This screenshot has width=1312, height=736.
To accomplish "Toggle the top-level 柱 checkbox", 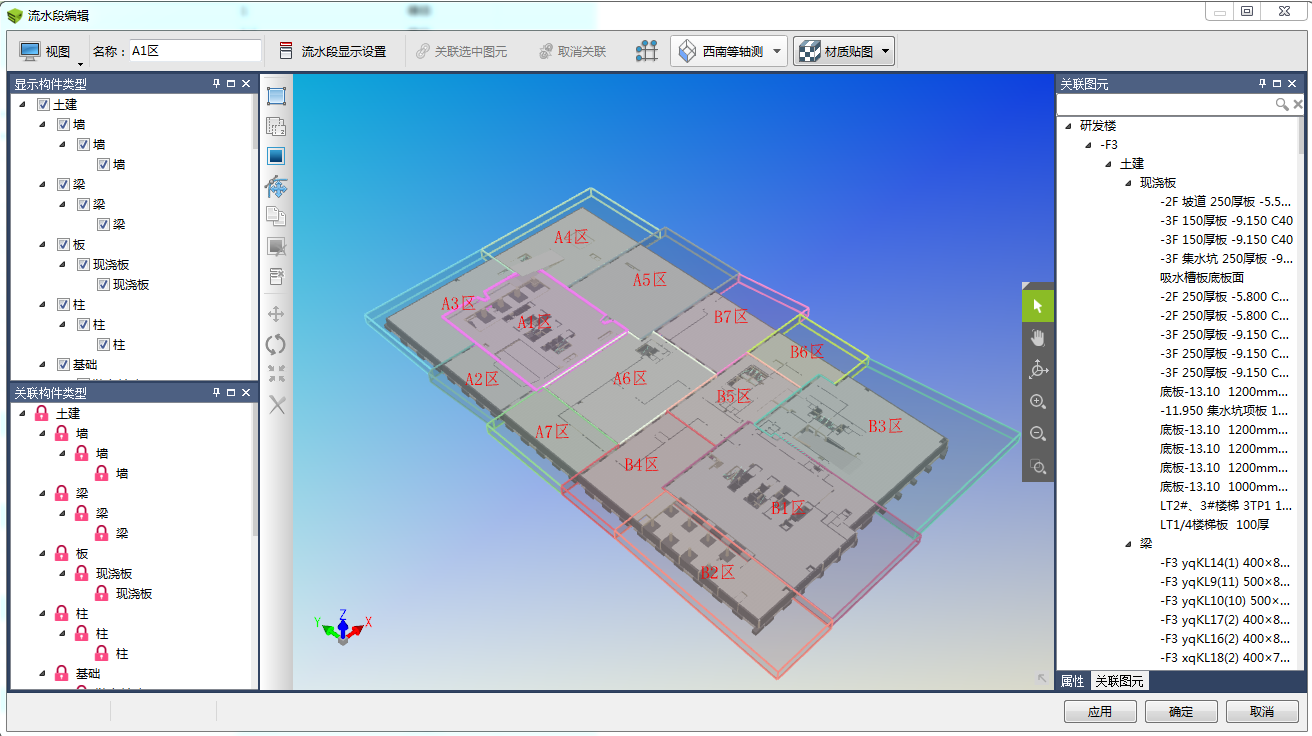I will pyautogui.click(x=63, y=304).
